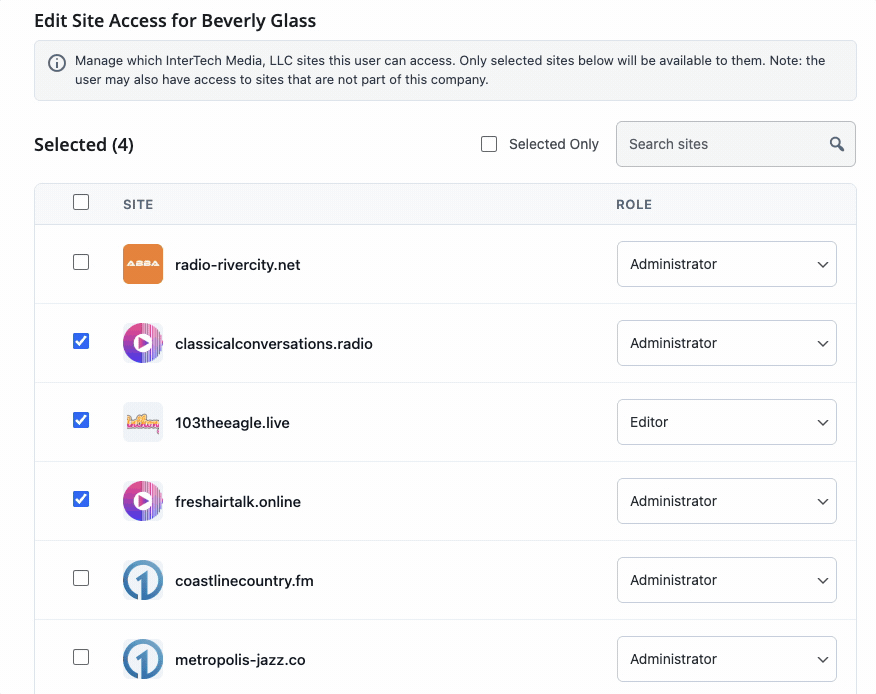
Task: Open the role dropdown for radio-rivercity.net
Action: (726, 264)
